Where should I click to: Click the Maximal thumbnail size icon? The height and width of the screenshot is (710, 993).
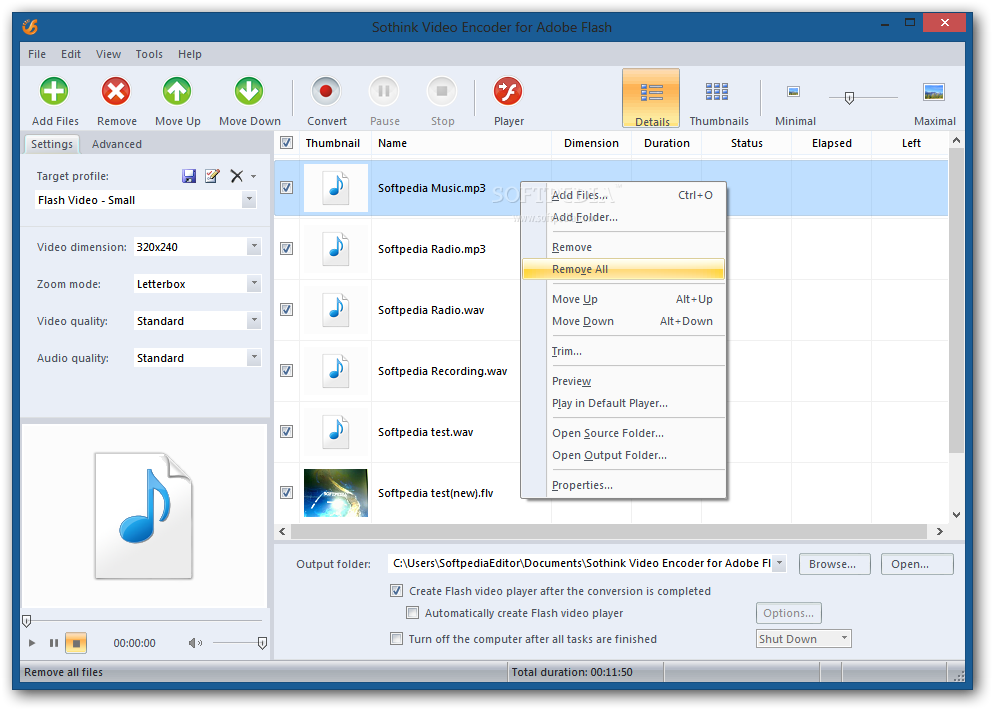[934, 92]
